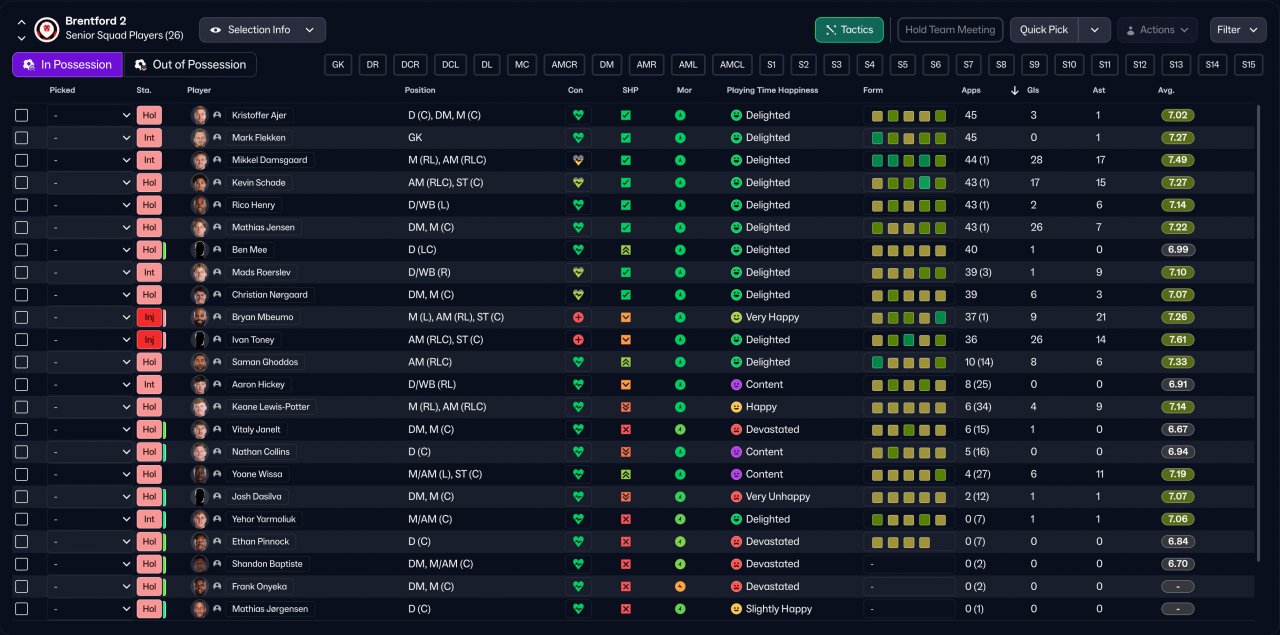Select the checkbox beside Kevin Schade
This screenshot has width=1280, height=635.
click(22, 183)
